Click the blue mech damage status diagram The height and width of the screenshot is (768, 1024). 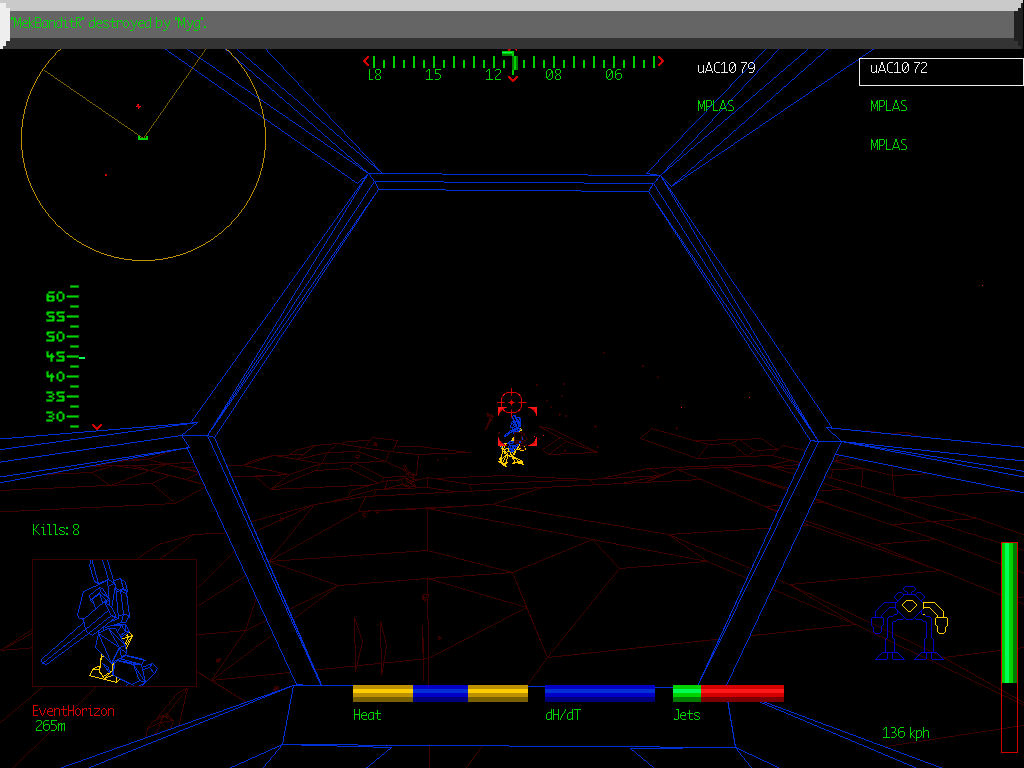(x=908, y=624)
